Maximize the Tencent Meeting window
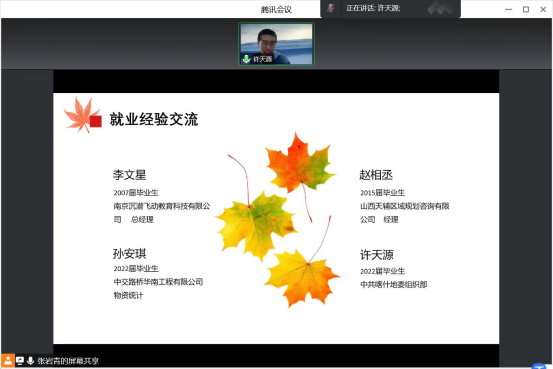553x369 pixels. point(526,9)
